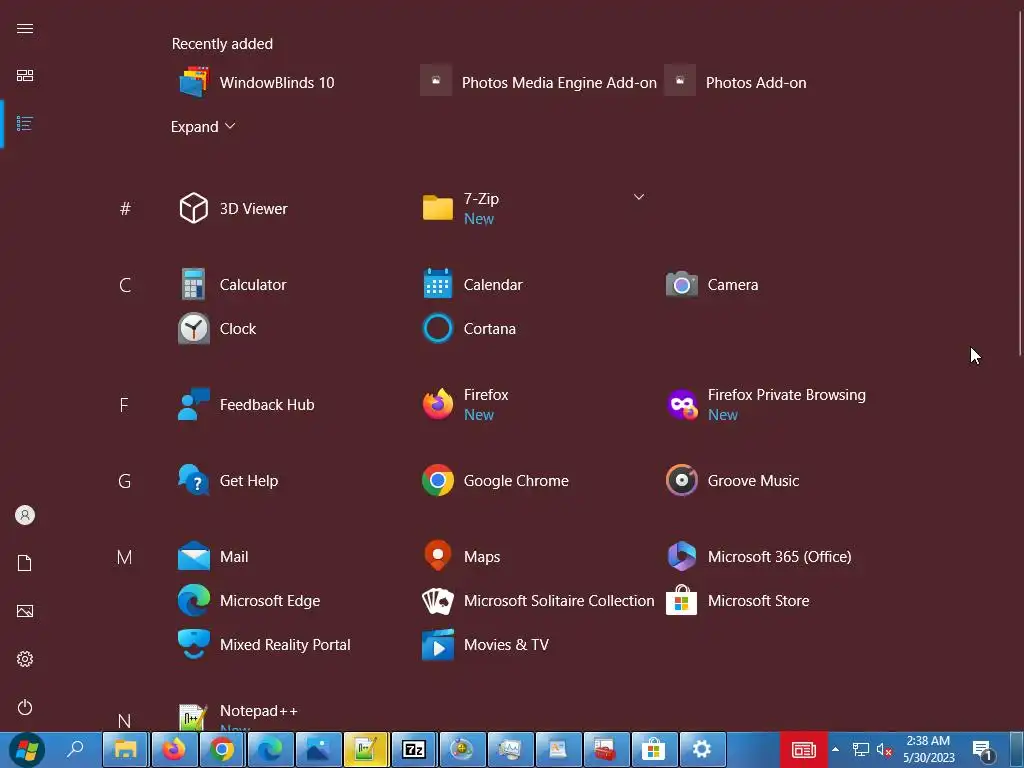Launch Microsoft Edge from the app list
This screenshot has width=1024, height=768.
pos(249,601)
